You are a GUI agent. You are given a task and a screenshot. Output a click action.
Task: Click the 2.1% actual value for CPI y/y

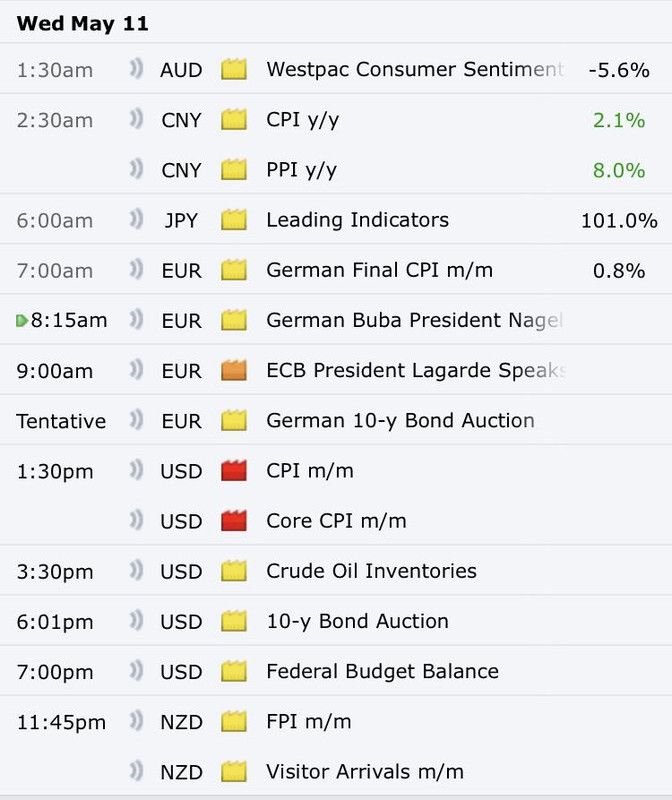[619, 120]
